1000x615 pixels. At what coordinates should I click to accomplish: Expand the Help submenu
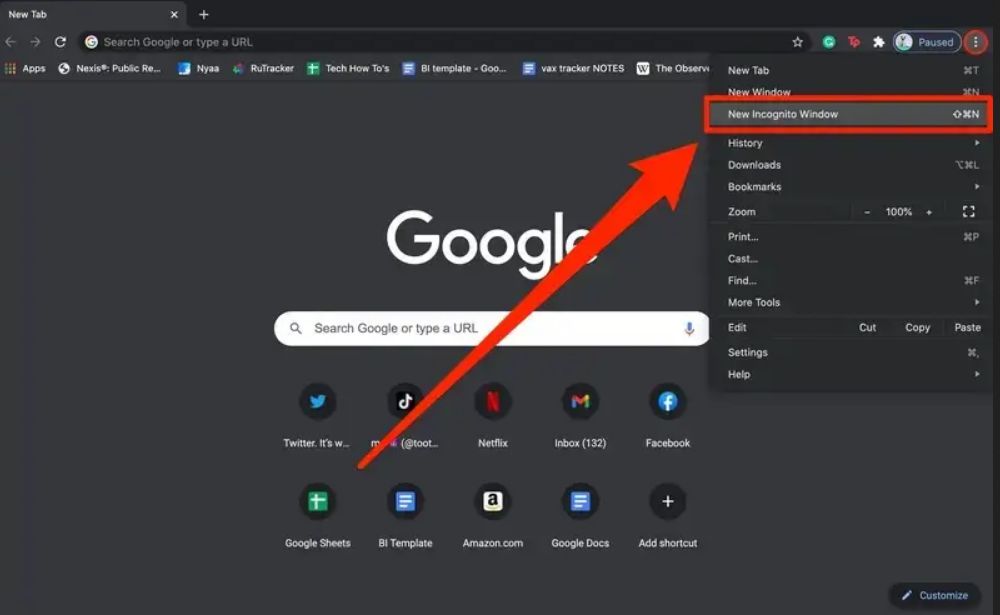tap(852, 374)
